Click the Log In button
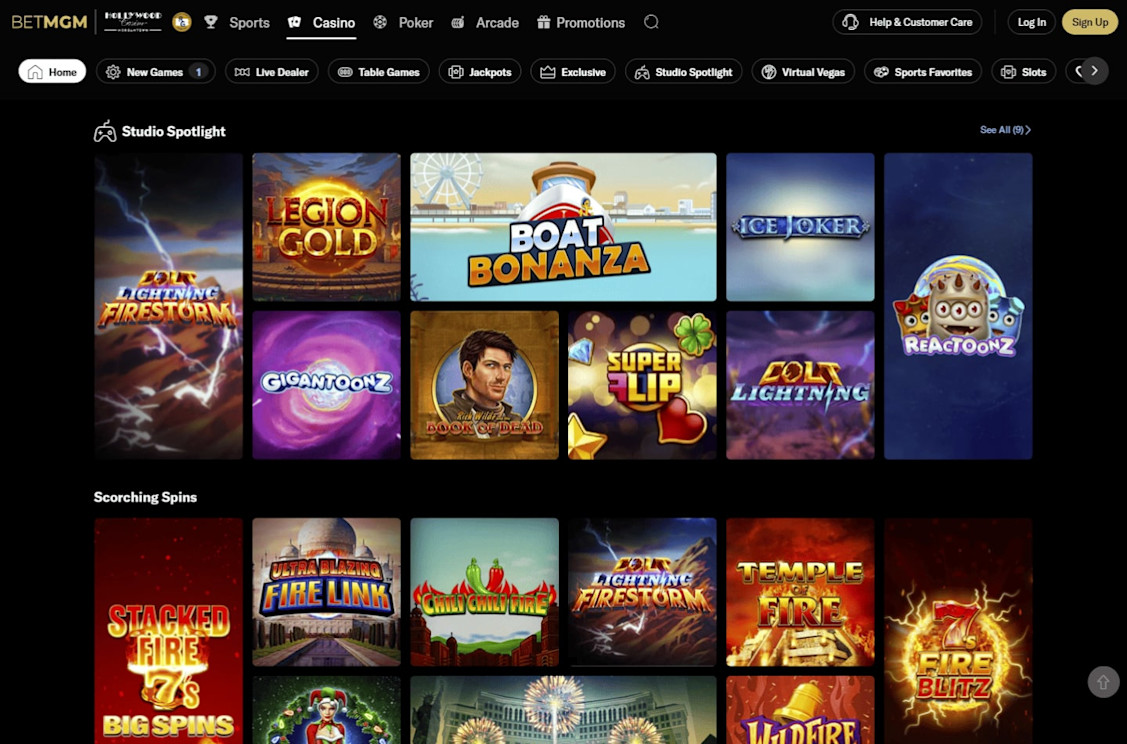1127x744 pixels. pos(1031,22)
